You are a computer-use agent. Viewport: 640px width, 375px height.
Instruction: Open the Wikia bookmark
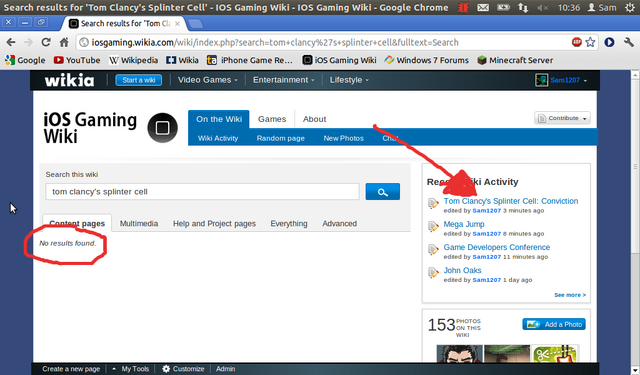pyautogui.click(x=182, y=60)
